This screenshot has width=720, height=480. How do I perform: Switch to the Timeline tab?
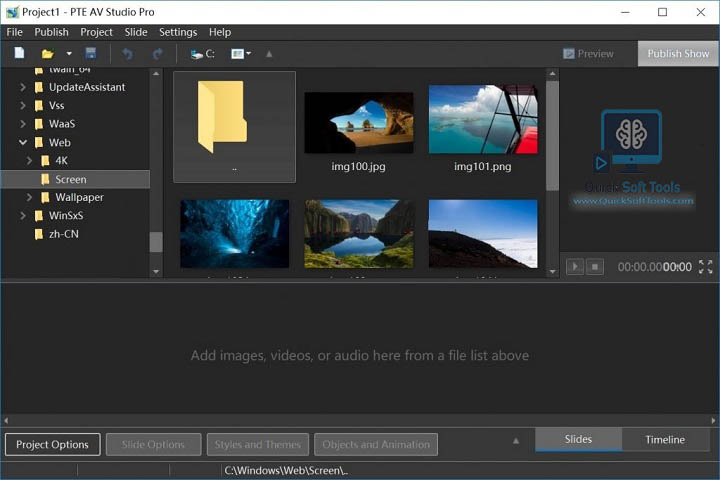coord(665,440)
